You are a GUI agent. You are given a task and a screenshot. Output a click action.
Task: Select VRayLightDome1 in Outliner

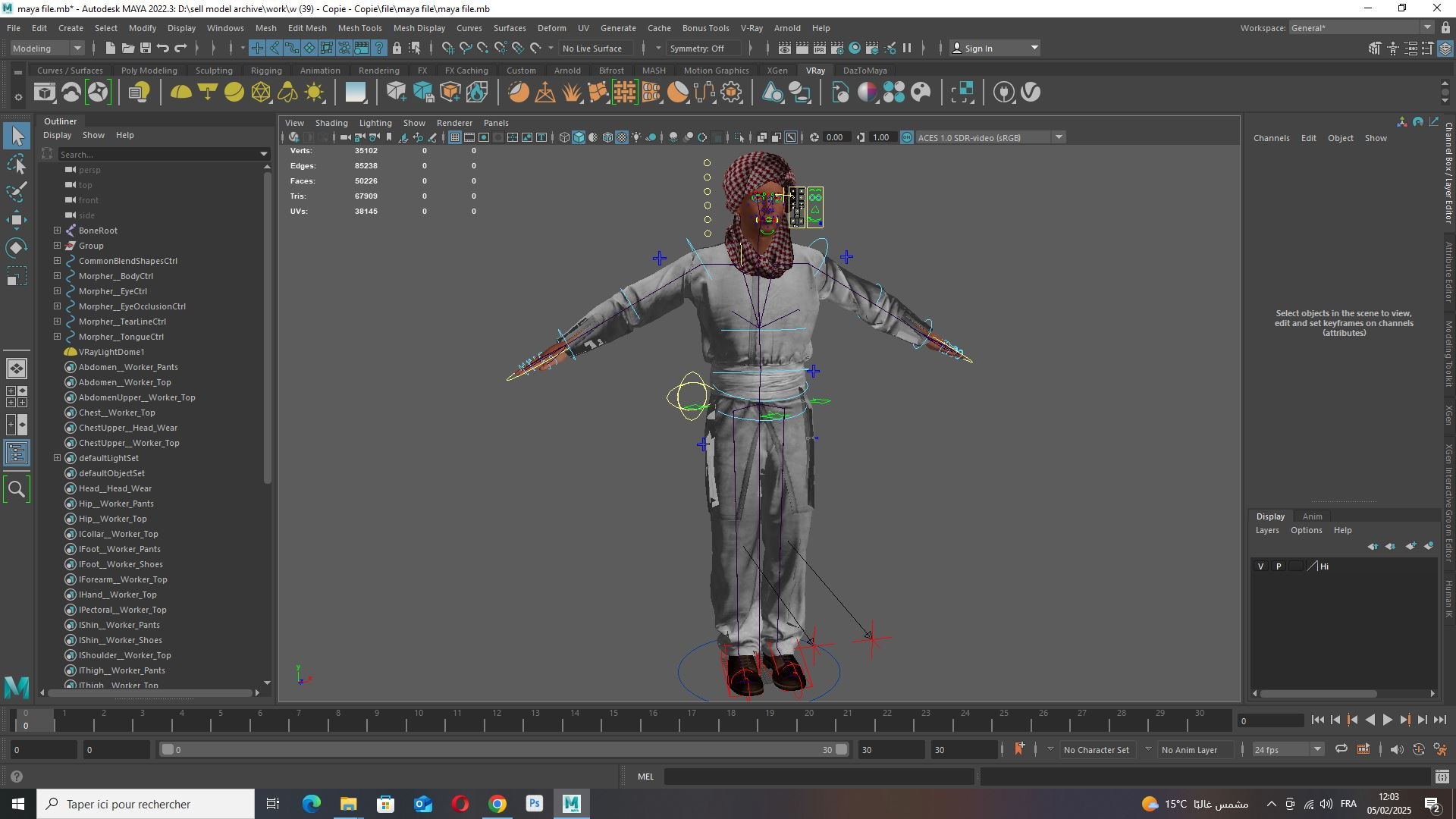tap(111, 352)
